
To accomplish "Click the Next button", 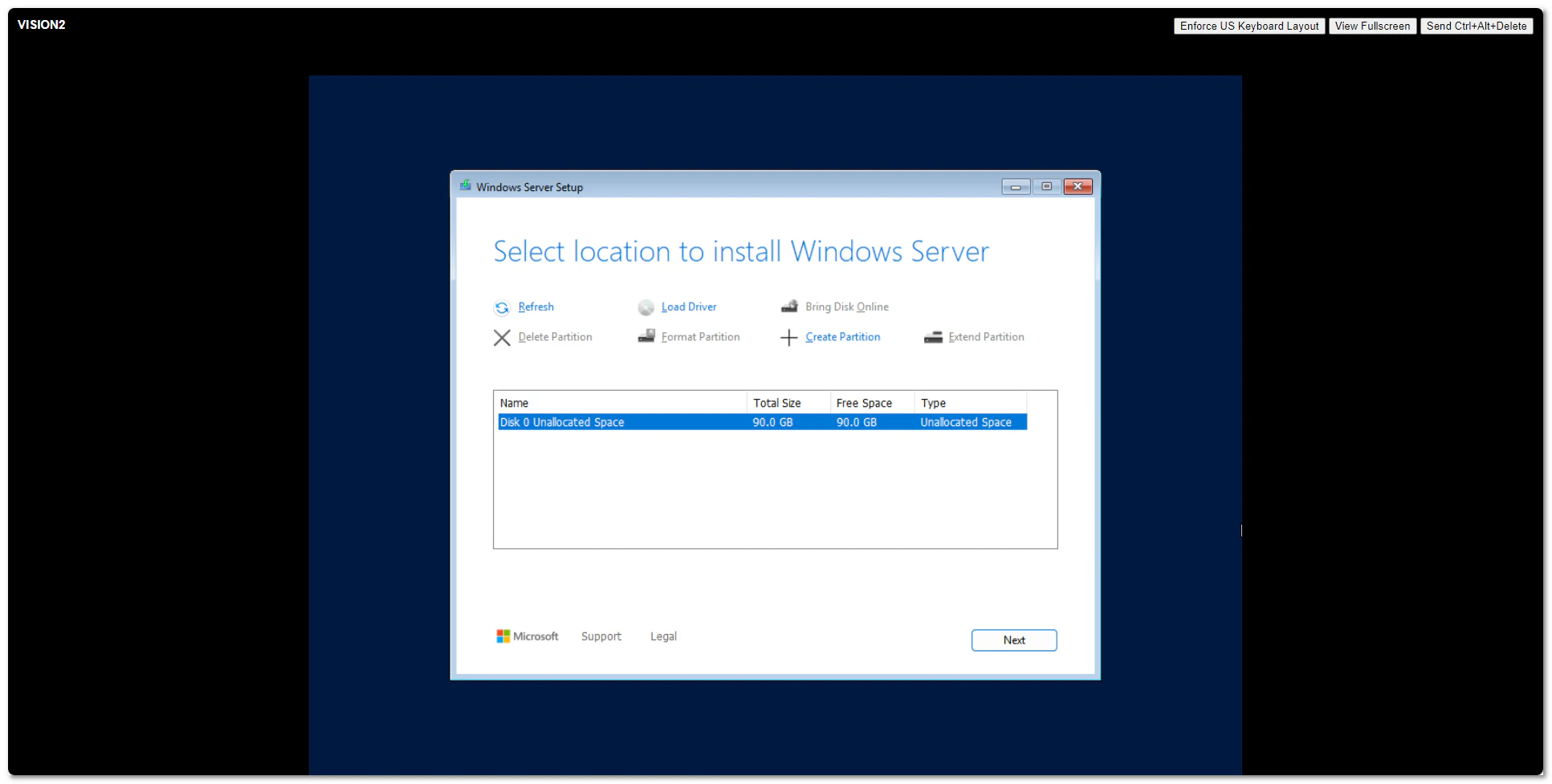I will click(1014, 640).
